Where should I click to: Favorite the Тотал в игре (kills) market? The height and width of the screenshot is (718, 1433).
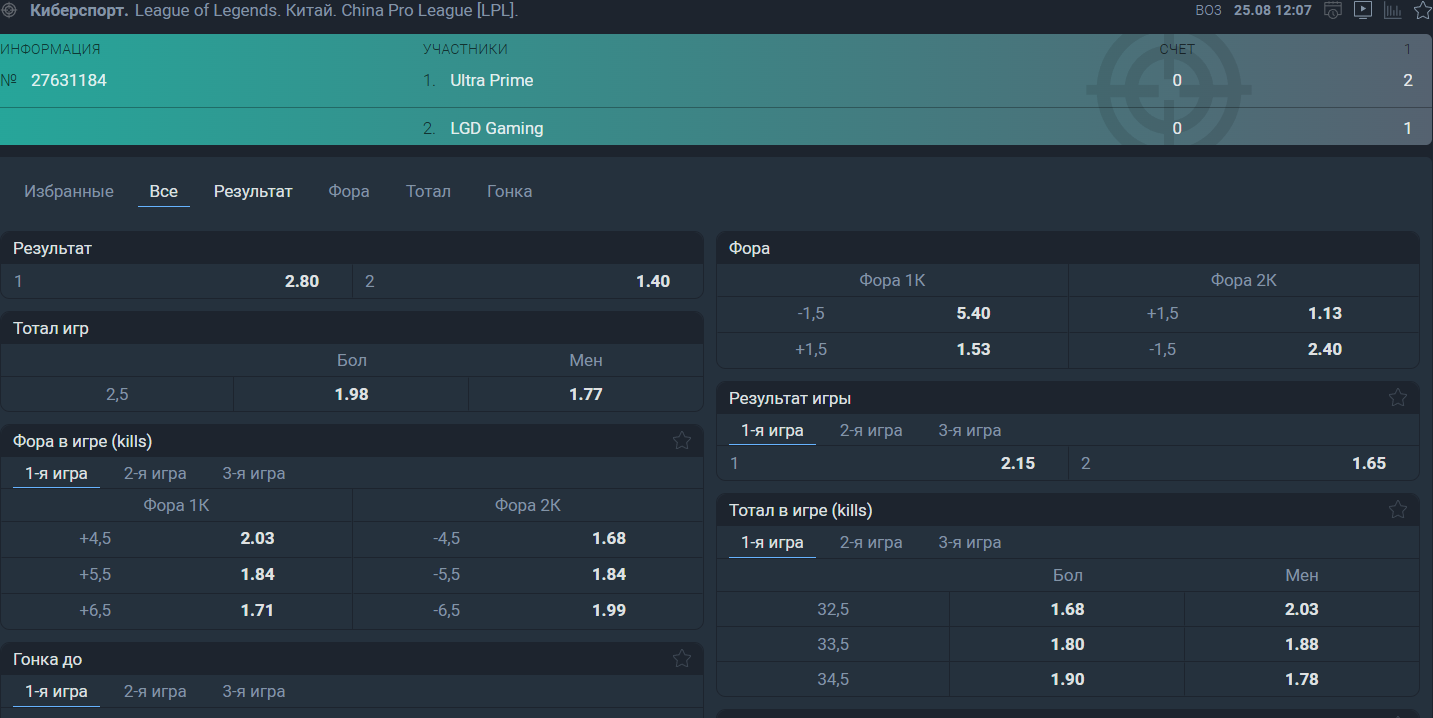(1398, 509)
